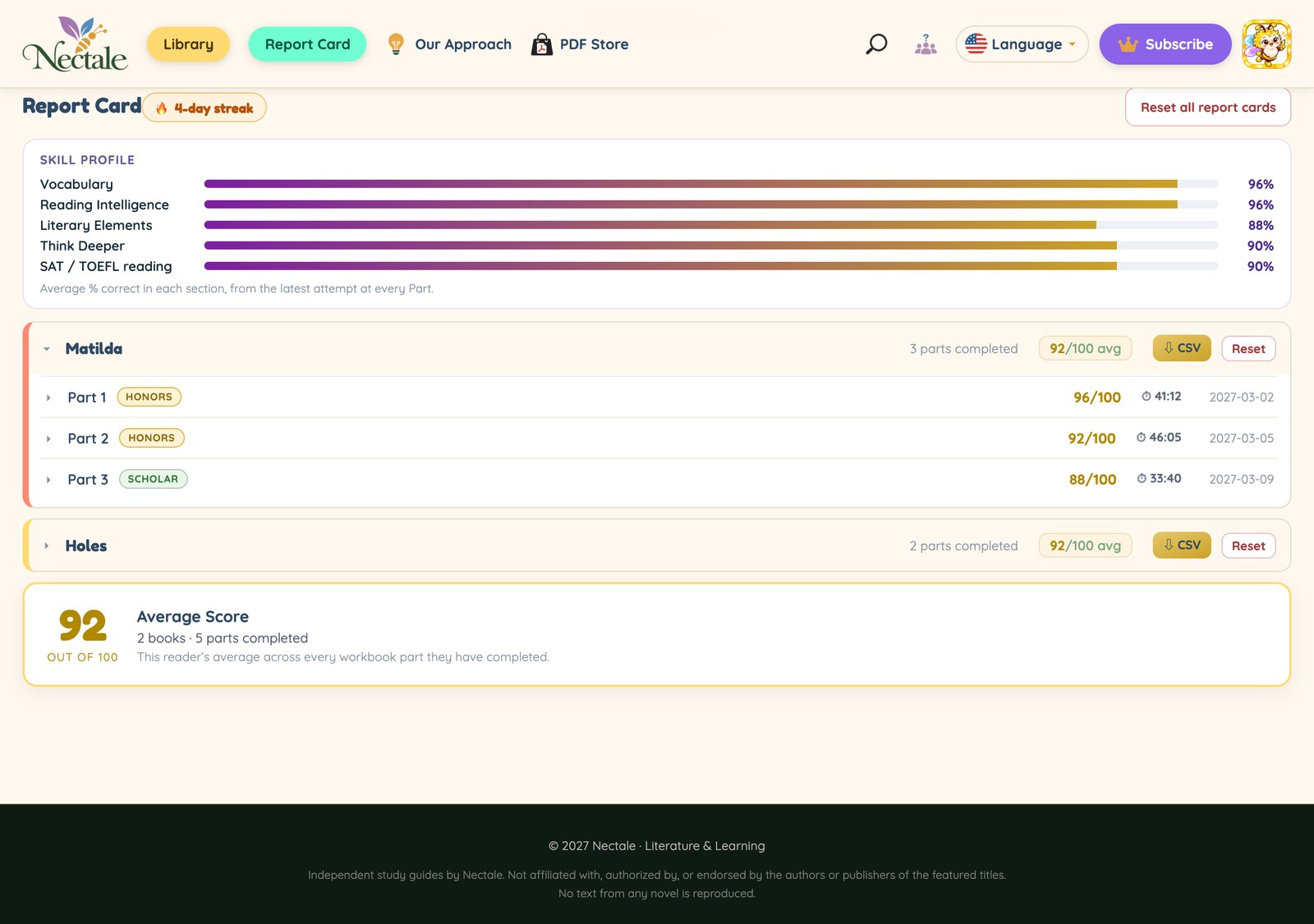Click the 96/100 score for Part 1

(1096, 398)
